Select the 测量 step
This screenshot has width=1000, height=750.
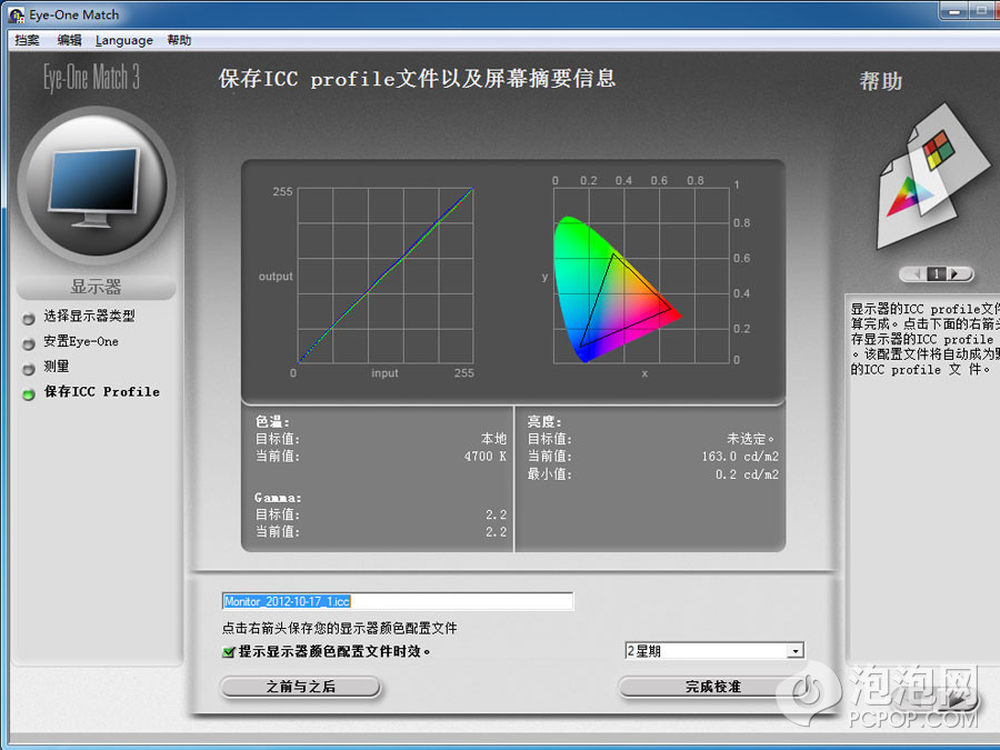pyautogui.click(x=56, y=367)
